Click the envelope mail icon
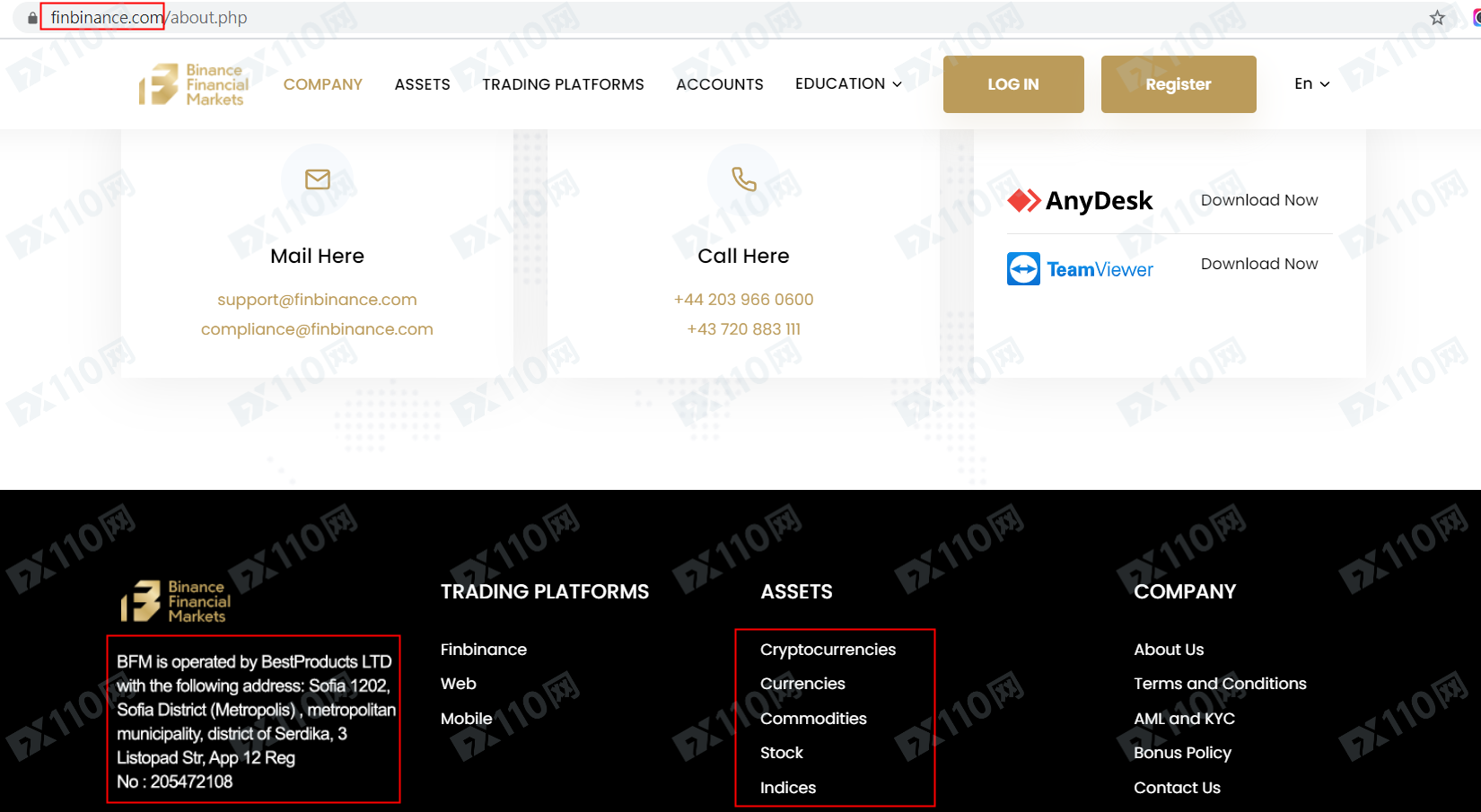Screen dimensions: 1481x812 318,179
